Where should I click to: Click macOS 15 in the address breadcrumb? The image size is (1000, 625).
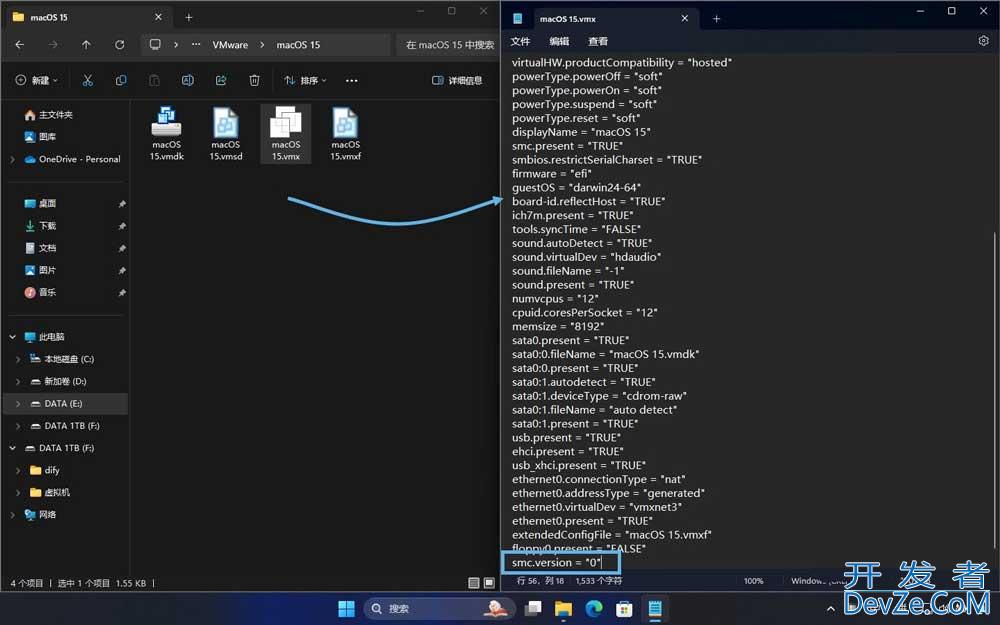point(298,45)
